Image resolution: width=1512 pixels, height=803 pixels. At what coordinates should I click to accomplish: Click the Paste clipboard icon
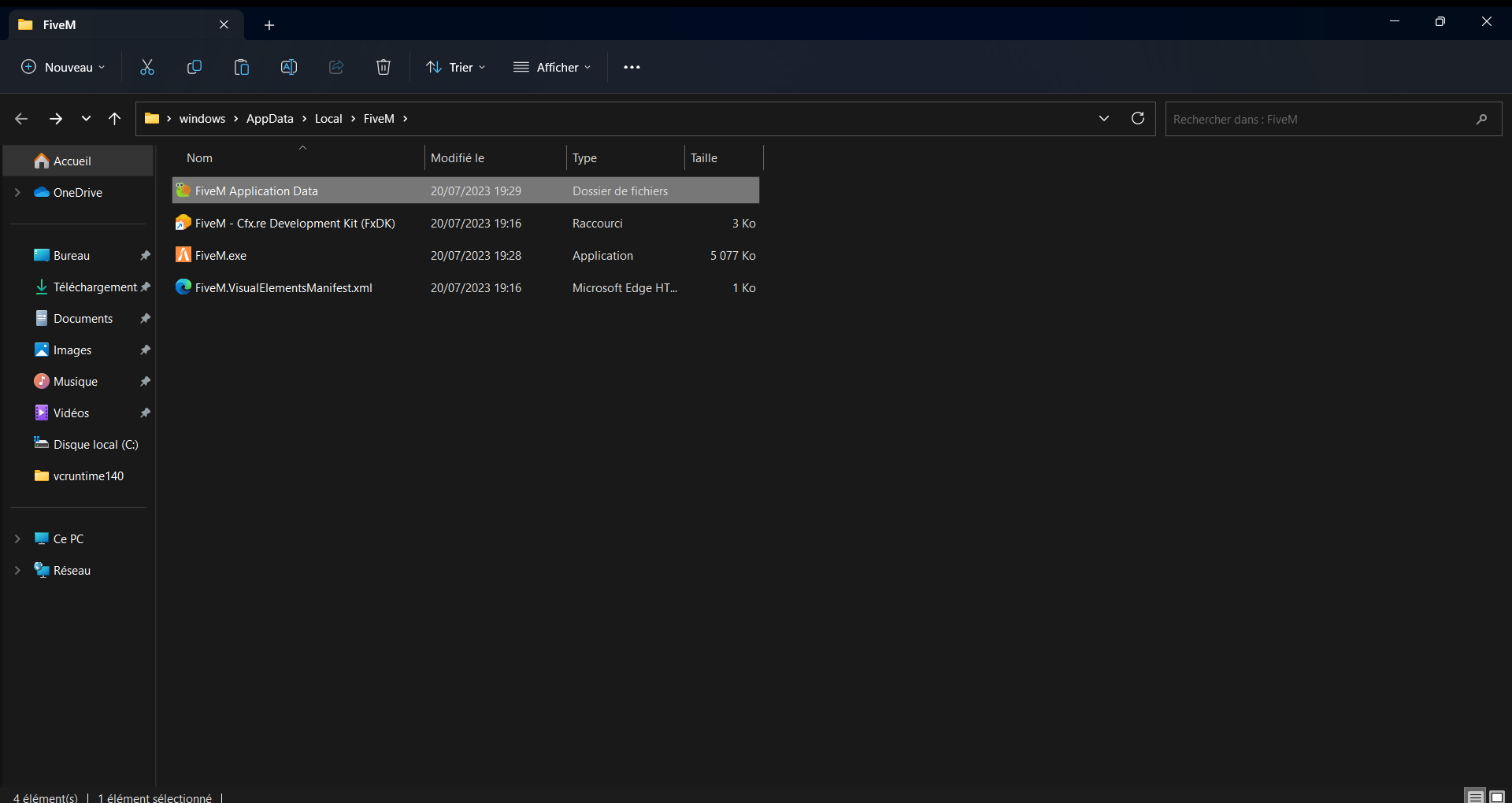[x=242, y=68]
